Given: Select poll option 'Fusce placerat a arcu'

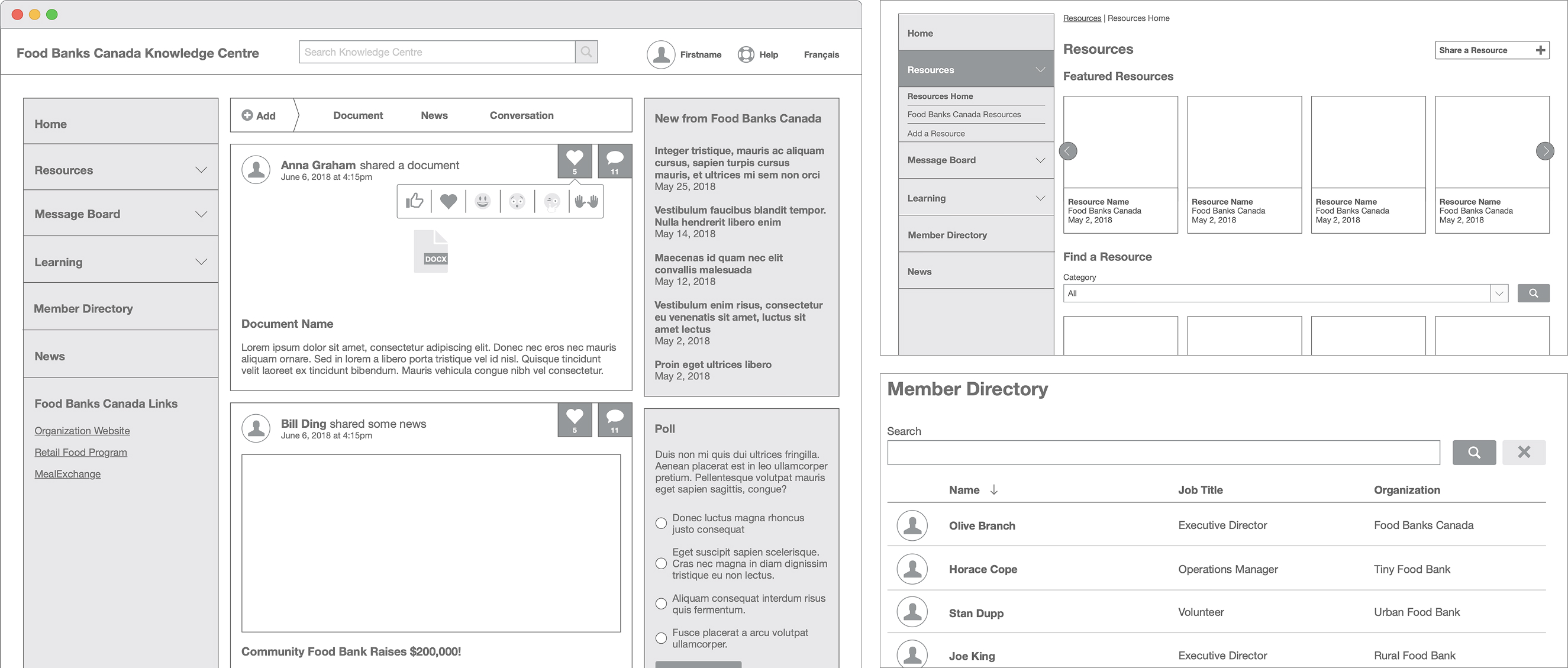Looking at the screenshot, I should 661,638.
